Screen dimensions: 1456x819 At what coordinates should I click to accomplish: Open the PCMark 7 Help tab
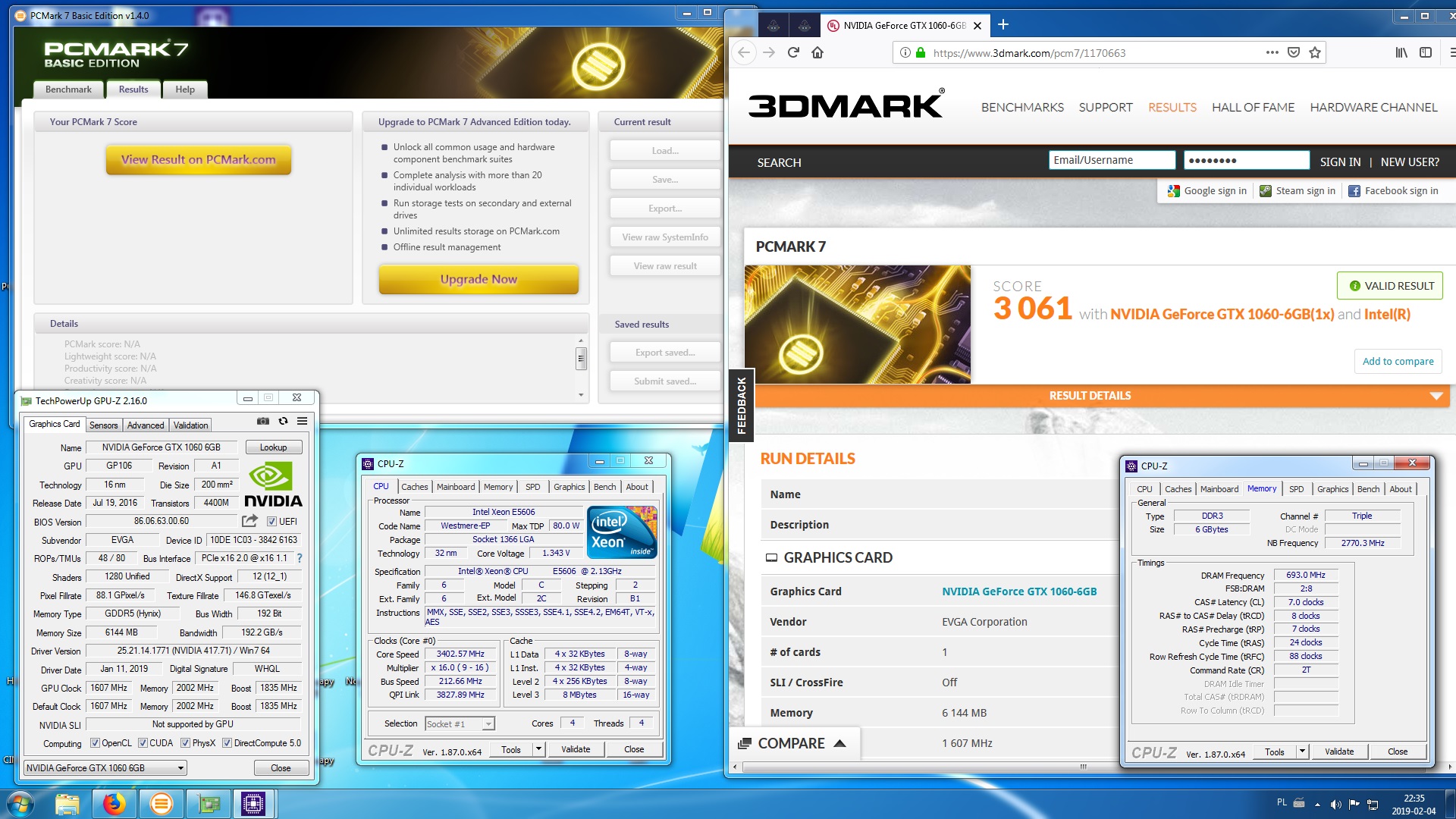point(185,89)
